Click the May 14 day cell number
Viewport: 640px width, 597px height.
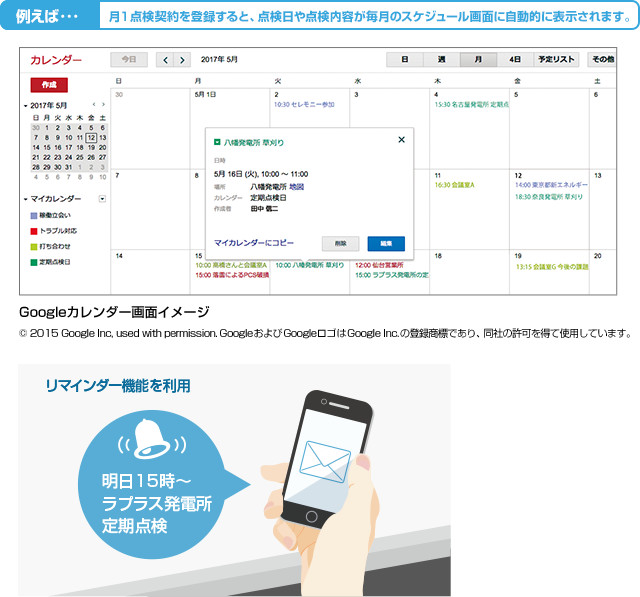119,256
